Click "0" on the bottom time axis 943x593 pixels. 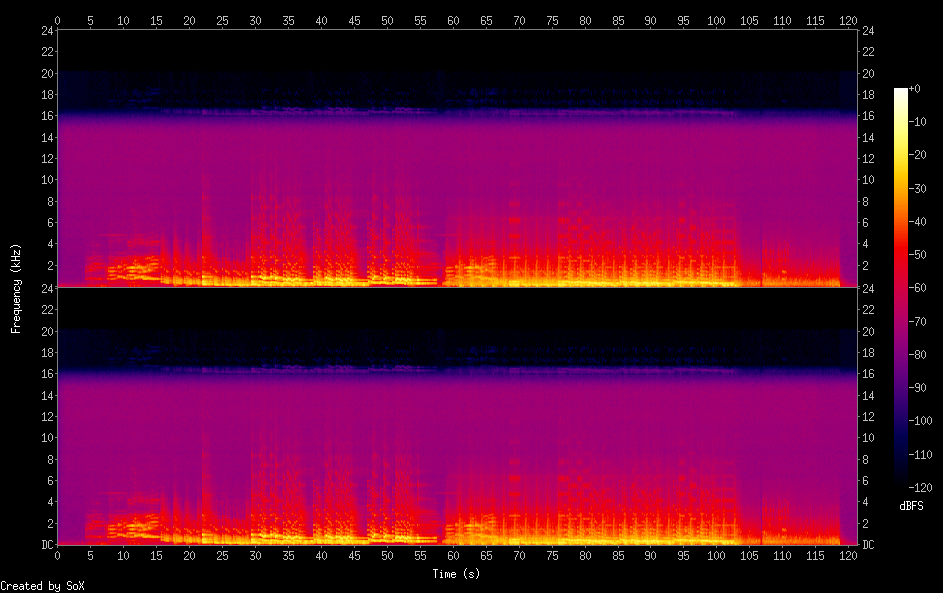point(57,556)
